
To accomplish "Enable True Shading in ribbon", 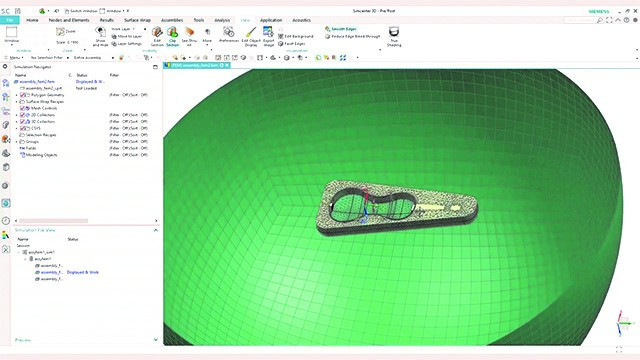I will point(394,36).
